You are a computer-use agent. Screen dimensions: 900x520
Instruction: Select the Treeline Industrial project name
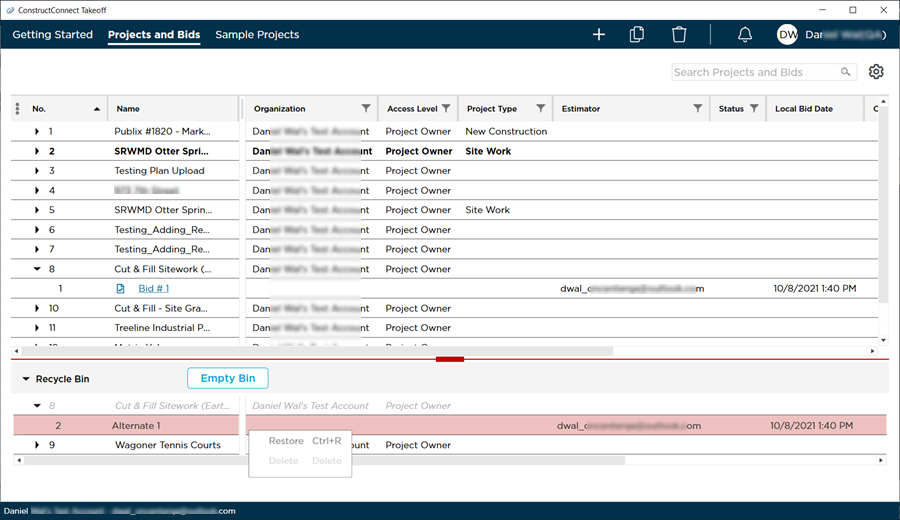pyautogui.click(x=162, y=328)
